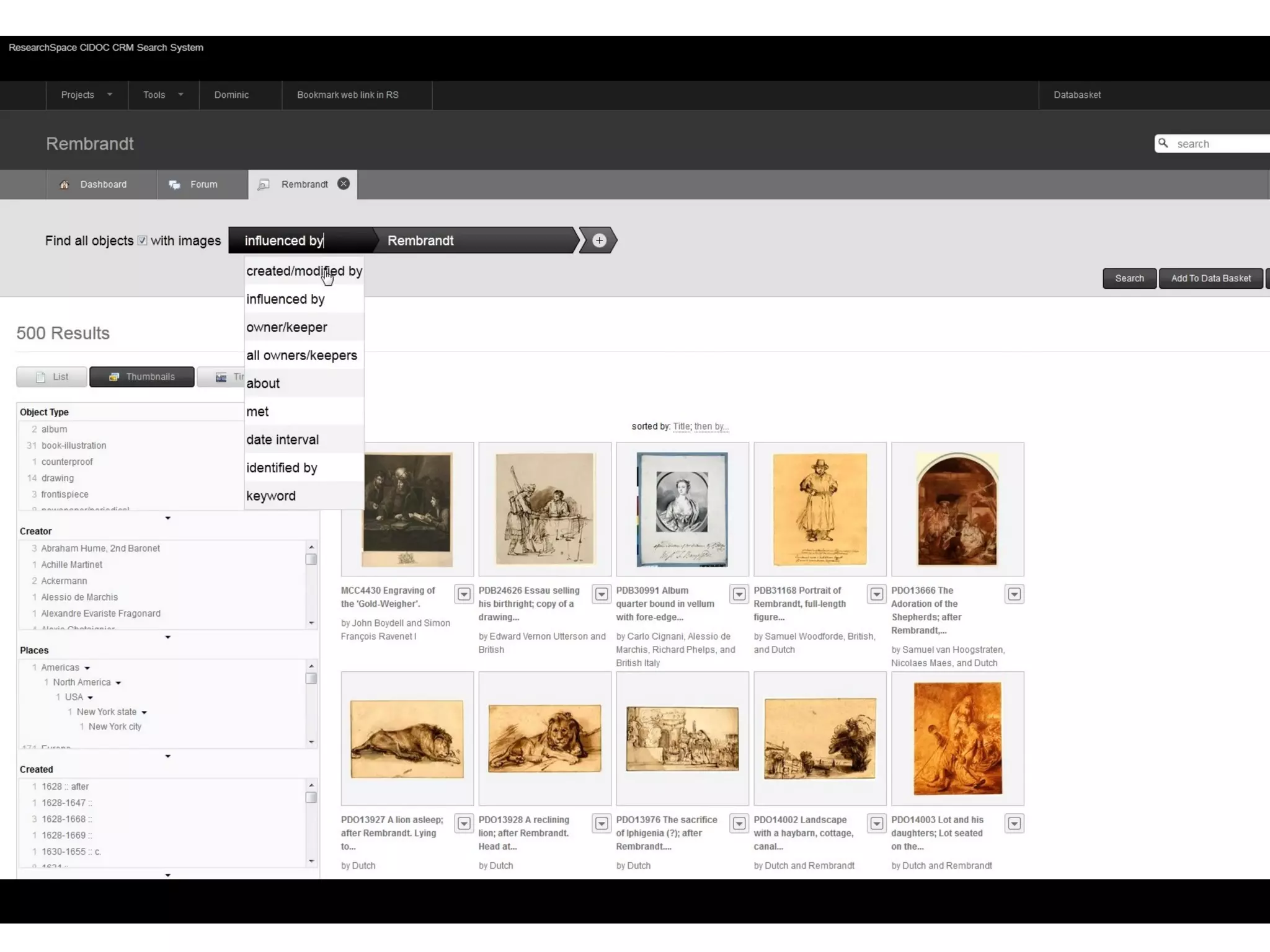Click the Dashboard home icon

64,185
